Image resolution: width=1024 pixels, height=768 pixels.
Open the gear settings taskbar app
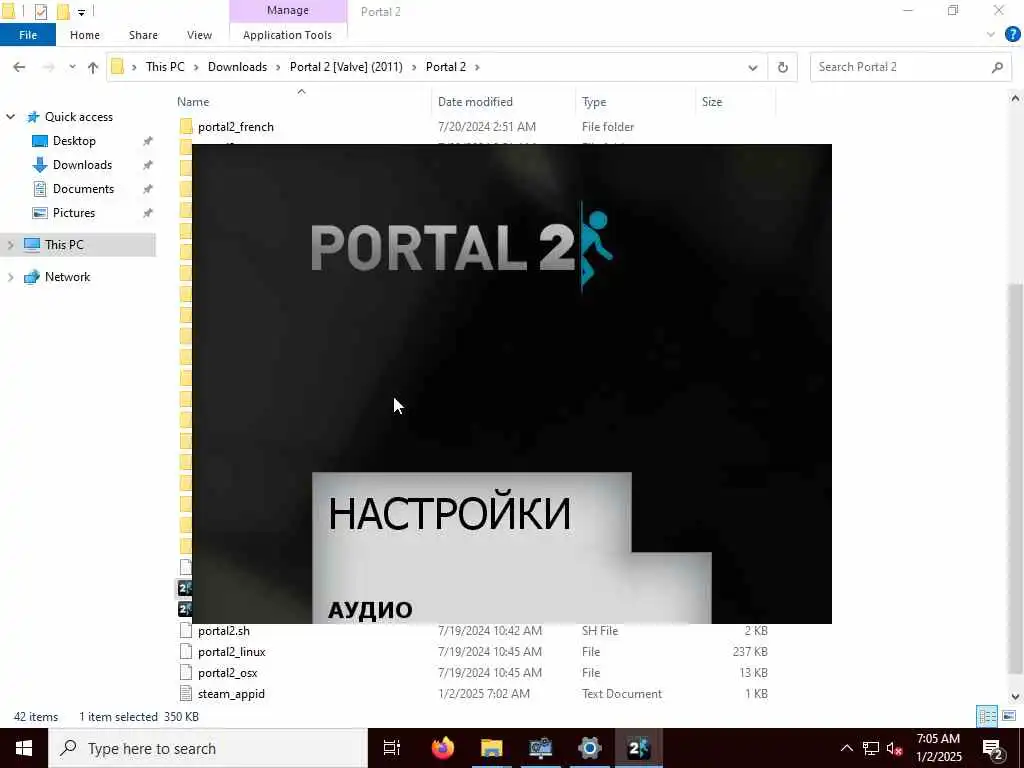pos(590,748)
